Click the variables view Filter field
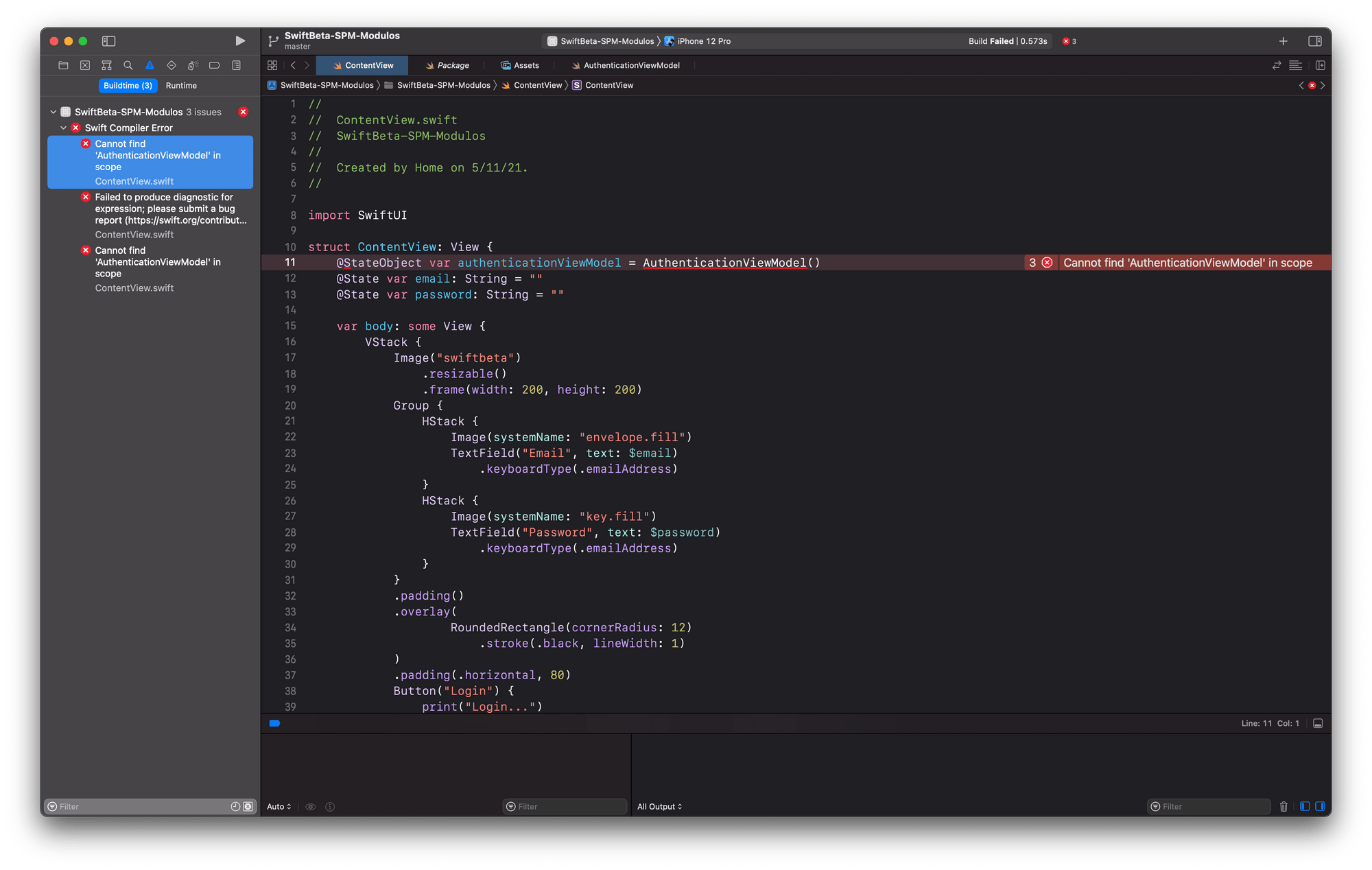 pos(565,806)
